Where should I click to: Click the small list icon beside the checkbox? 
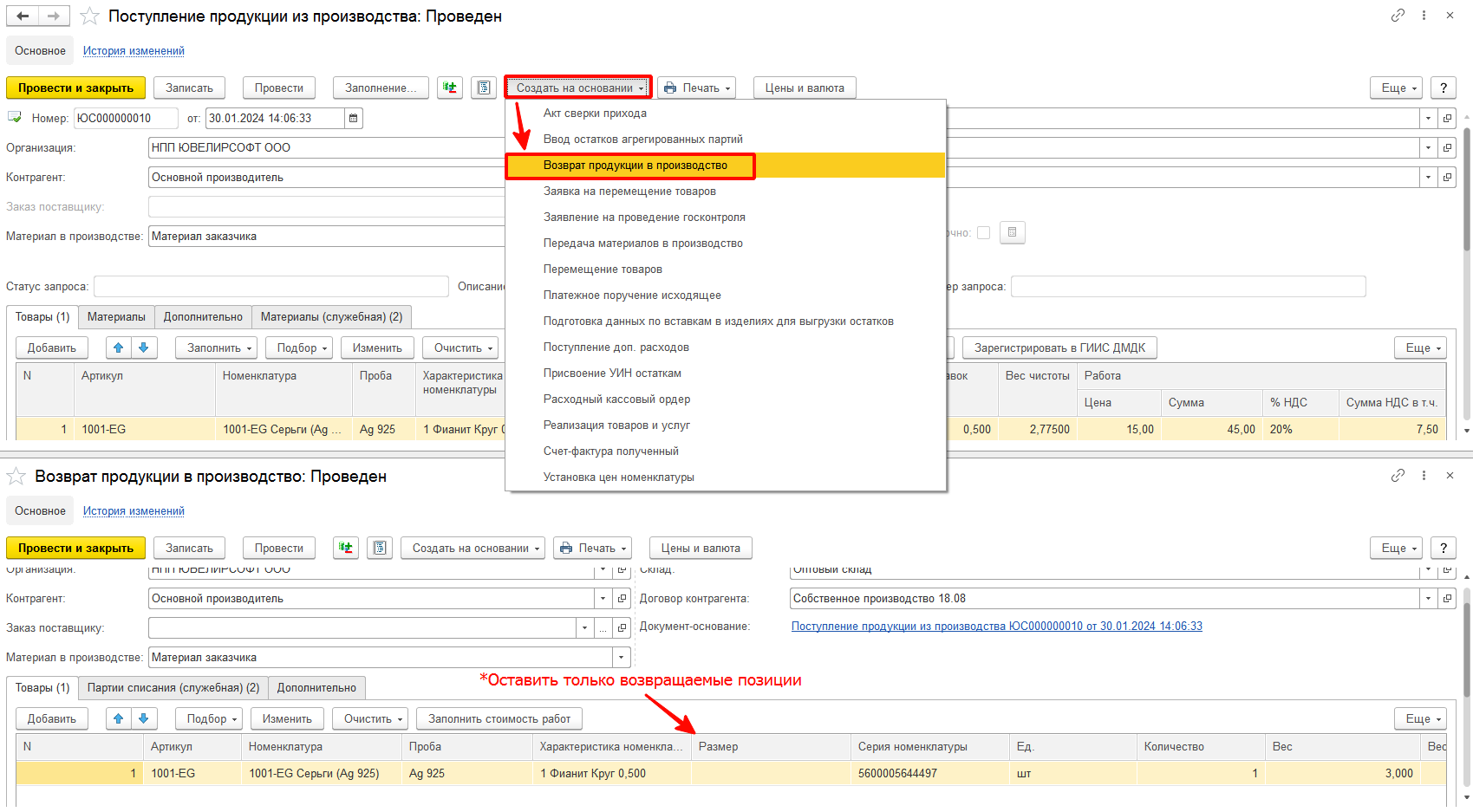pos(1012,232)
